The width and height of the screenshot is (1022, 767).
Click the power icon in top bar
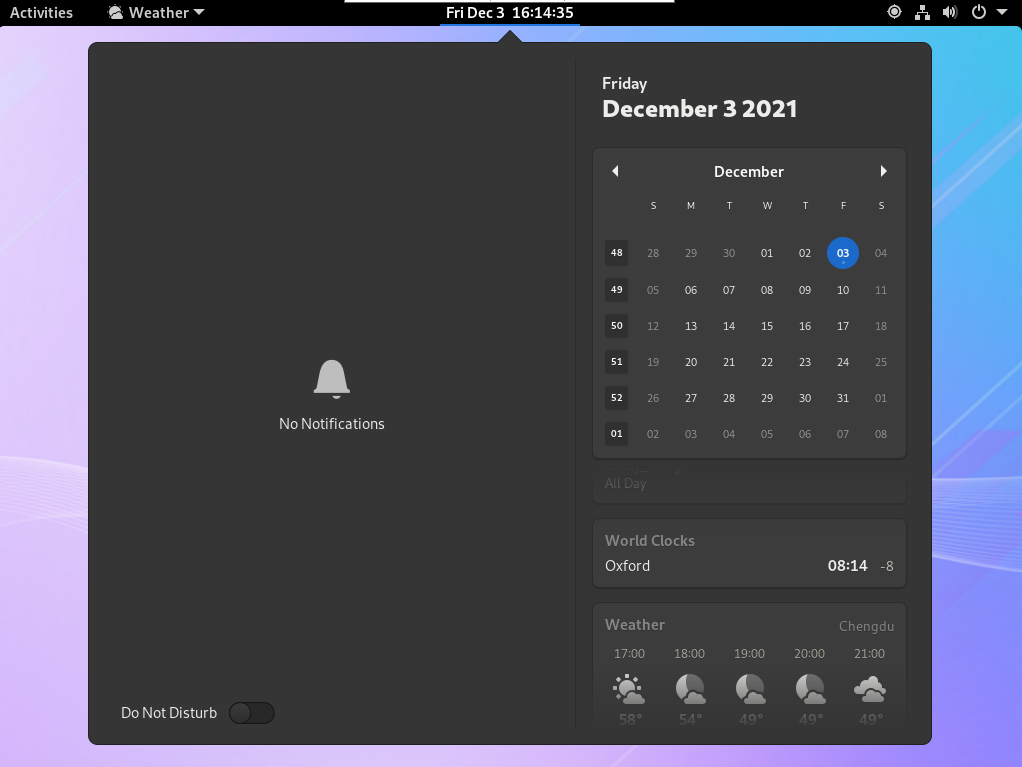pos(979,13)
